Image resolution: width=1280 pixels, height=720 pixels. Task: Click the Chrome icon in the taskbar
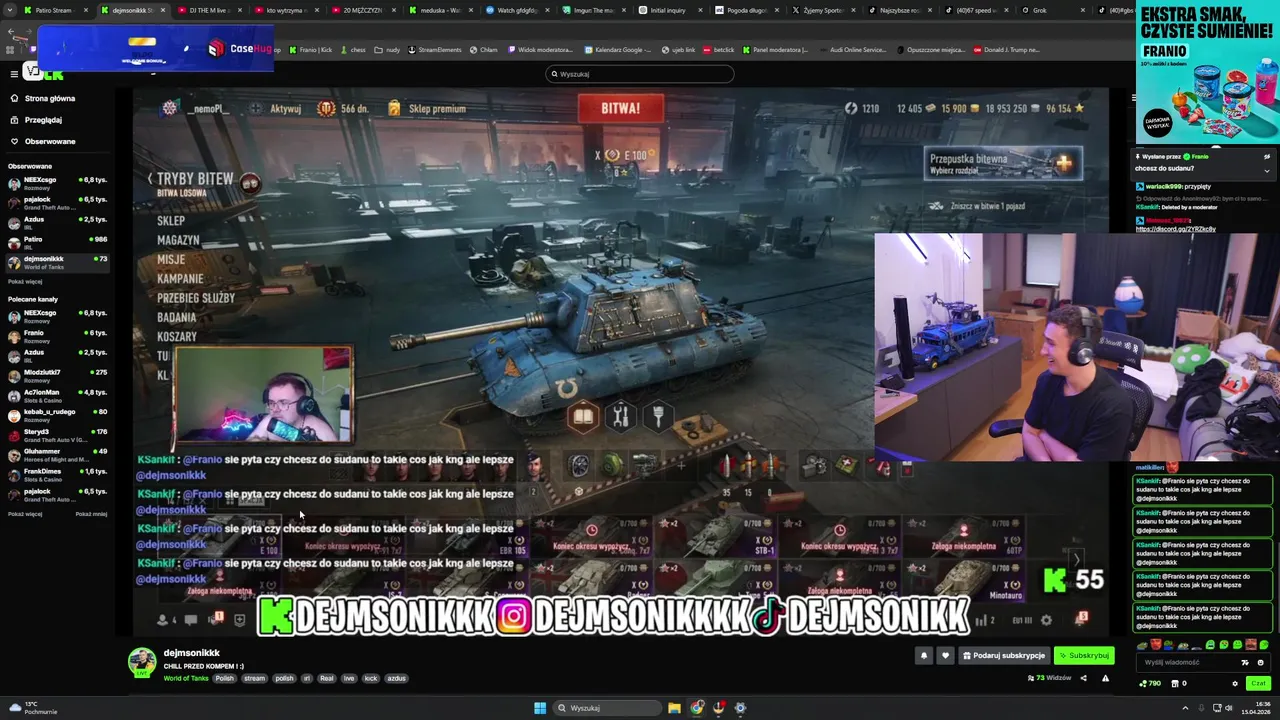(697, 708)
